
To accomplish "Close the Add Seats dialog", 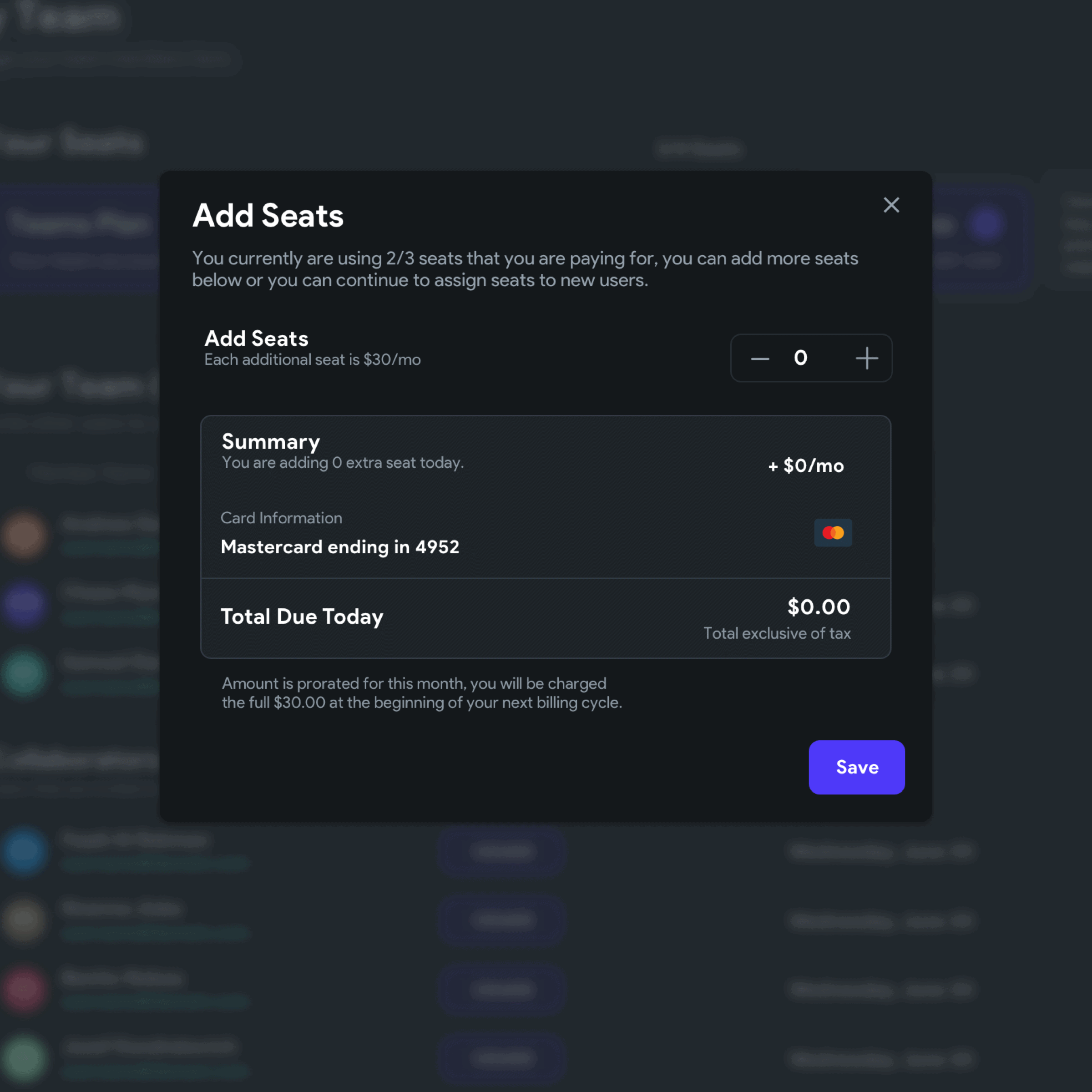I will 891,205.
